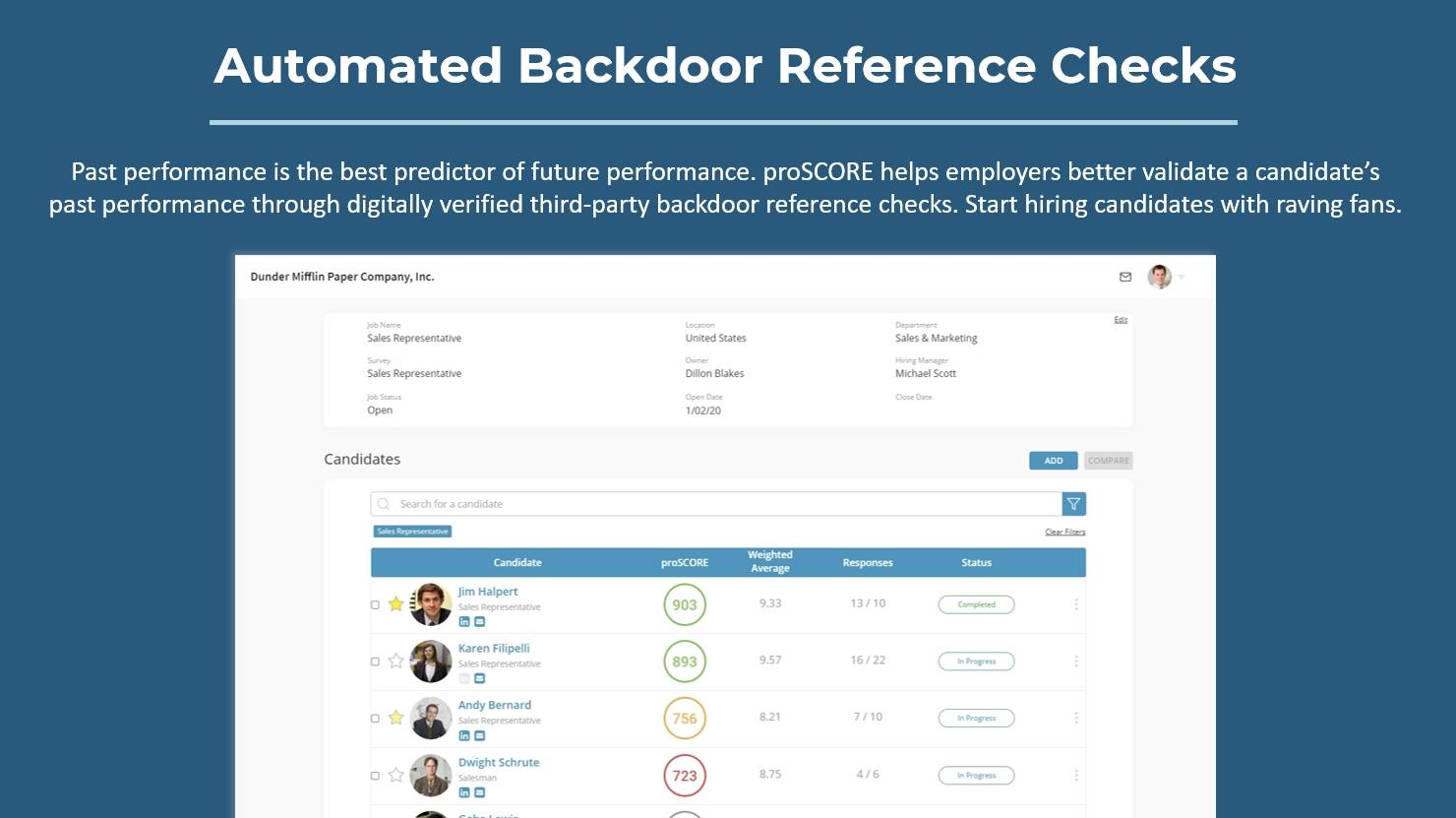Sort by the Responses column header
1456x818 pixels.
point(867,563)
